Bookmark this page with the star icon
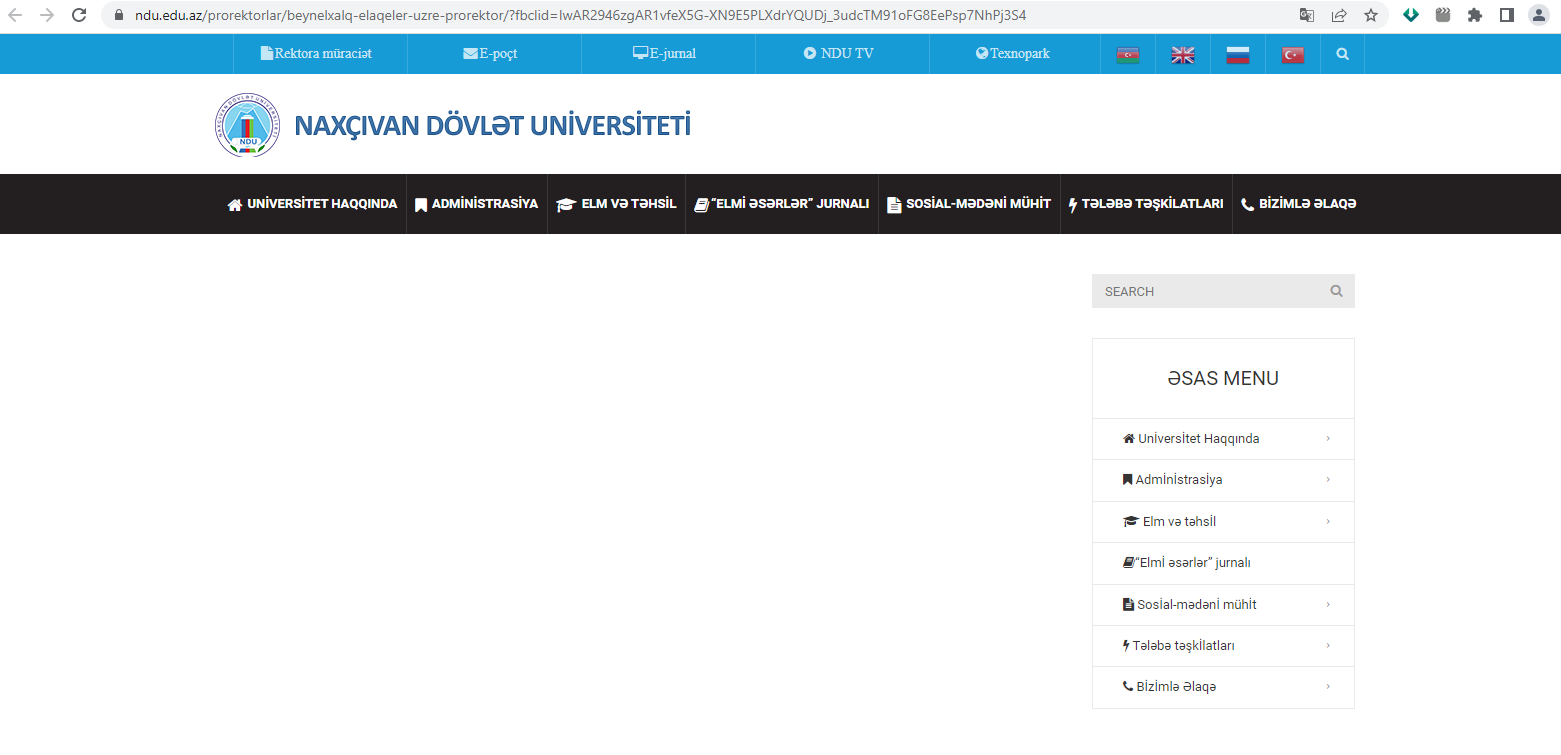 point(1371,15)
